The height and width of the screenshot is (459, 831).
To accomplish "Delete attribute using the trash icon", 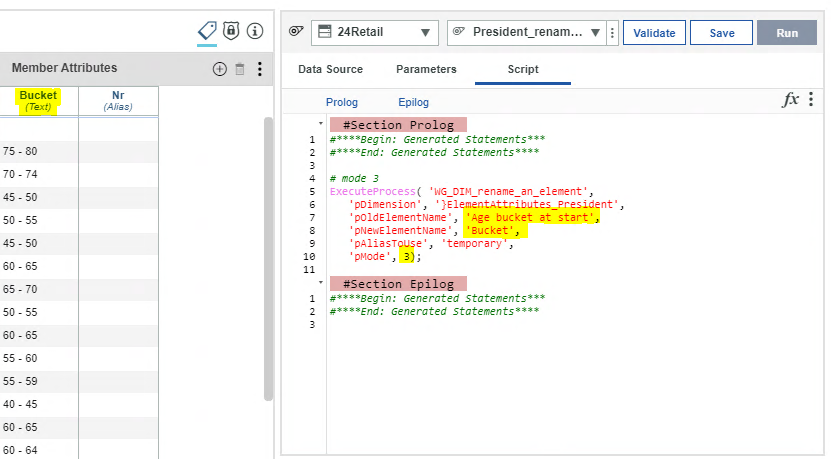I will click(x=240, y=69).
